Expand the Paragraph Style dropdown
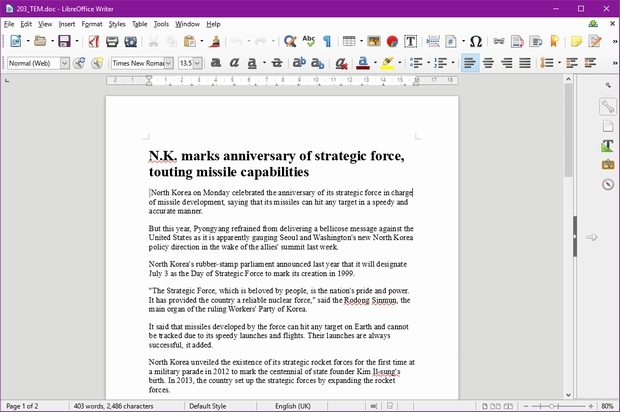This screenshot has width=620, height=412. pyautogui.click(x=65, y=62)
